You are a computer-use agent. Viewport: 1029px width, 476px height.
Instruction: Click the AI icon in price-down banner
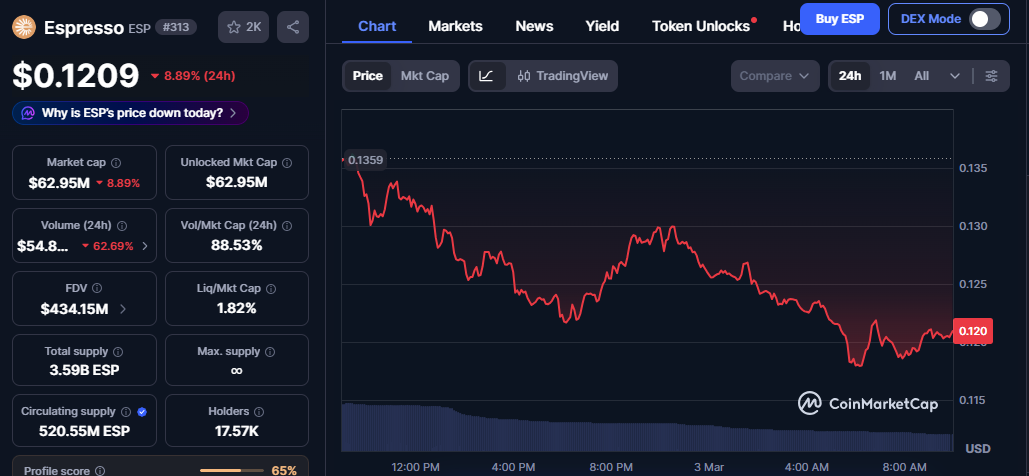click(28, 113)
